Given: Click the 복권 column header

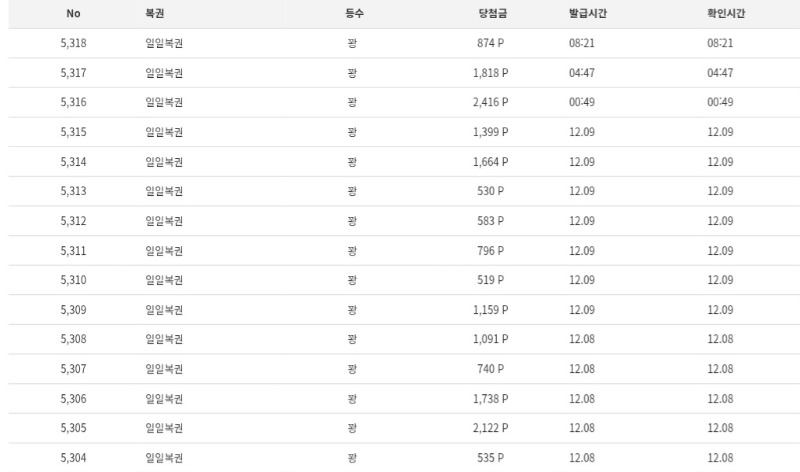Looking at the screenshot, I should tap(156, 14).
